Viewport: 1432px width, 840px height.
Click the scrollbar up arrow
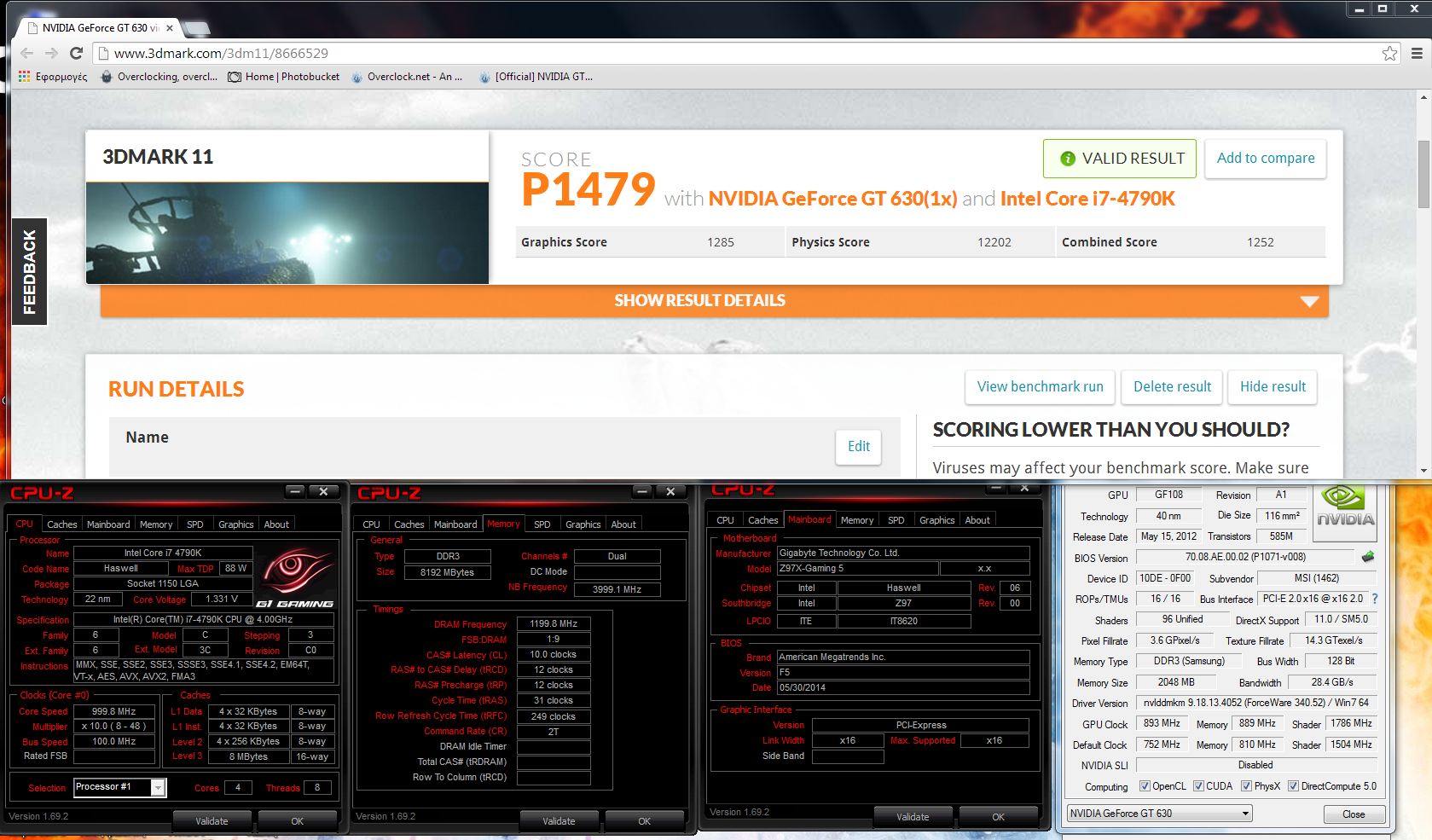(x=1423, y=97)
